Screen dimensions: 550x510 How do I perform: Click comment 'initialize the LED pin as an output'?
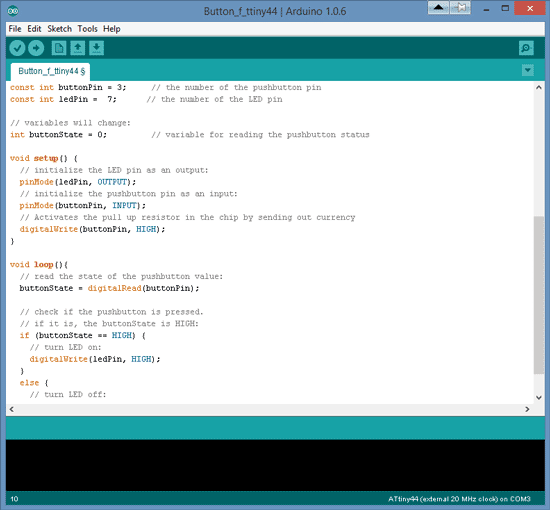tap(114, 170)
